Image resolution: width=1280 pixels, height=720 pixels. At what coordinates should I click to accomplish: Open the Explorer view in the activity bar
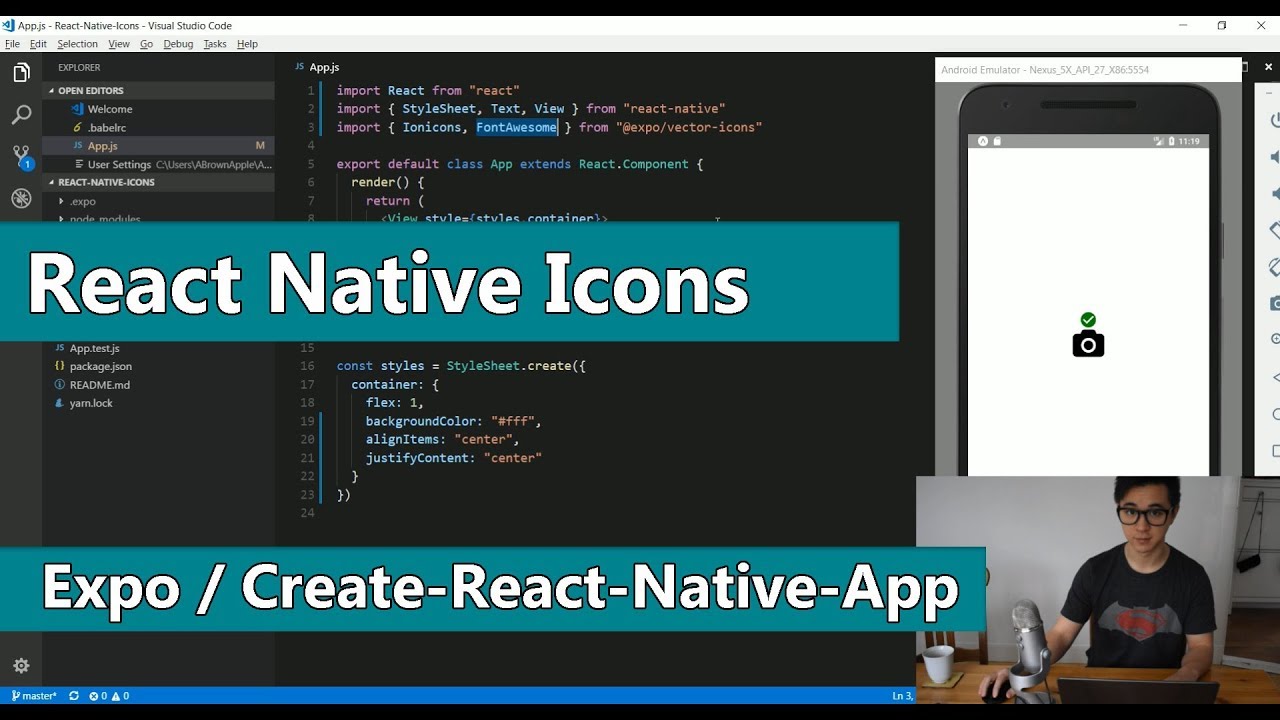click(21, 71)
